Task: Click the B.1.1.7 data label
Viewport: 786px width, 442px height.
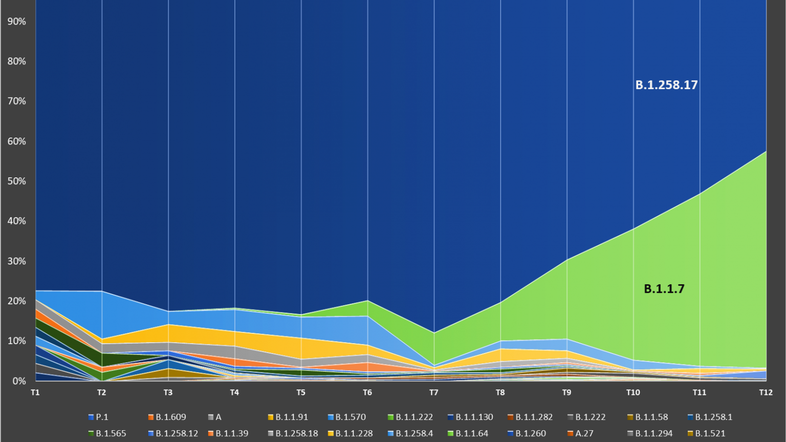Action: [668, 289]
